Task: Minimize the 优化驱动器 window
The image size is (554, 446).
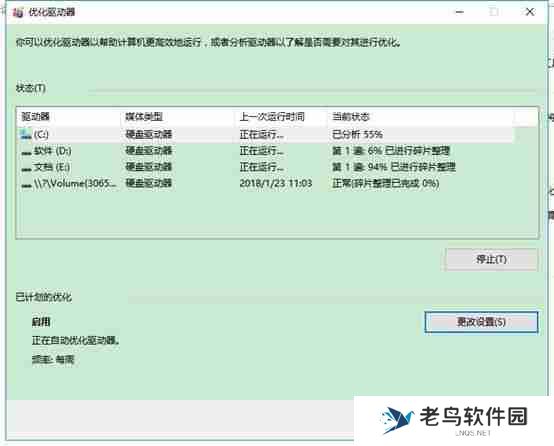Action: pos(459,12)
